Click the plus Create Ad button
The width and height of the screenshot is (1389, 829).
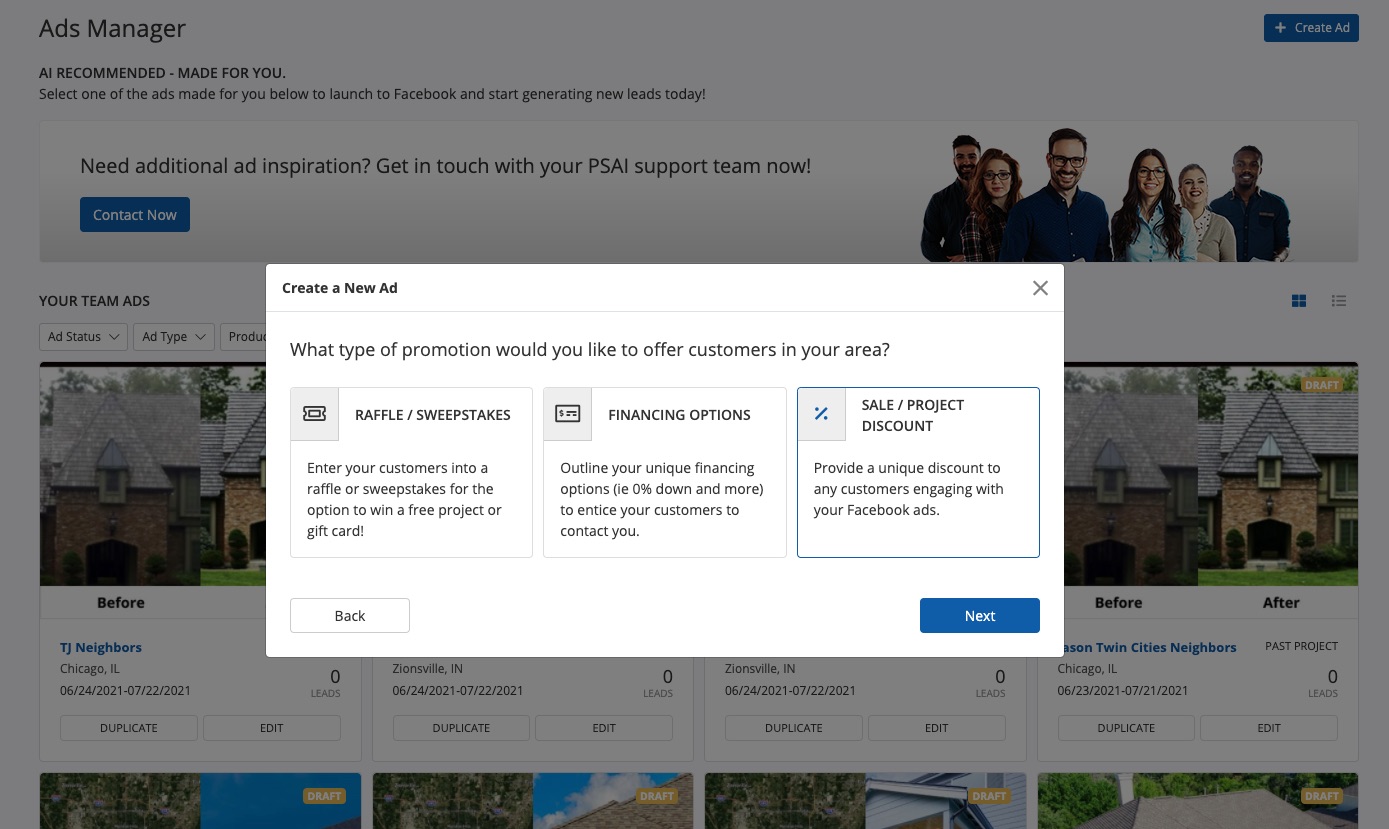tap(1310, 28)
